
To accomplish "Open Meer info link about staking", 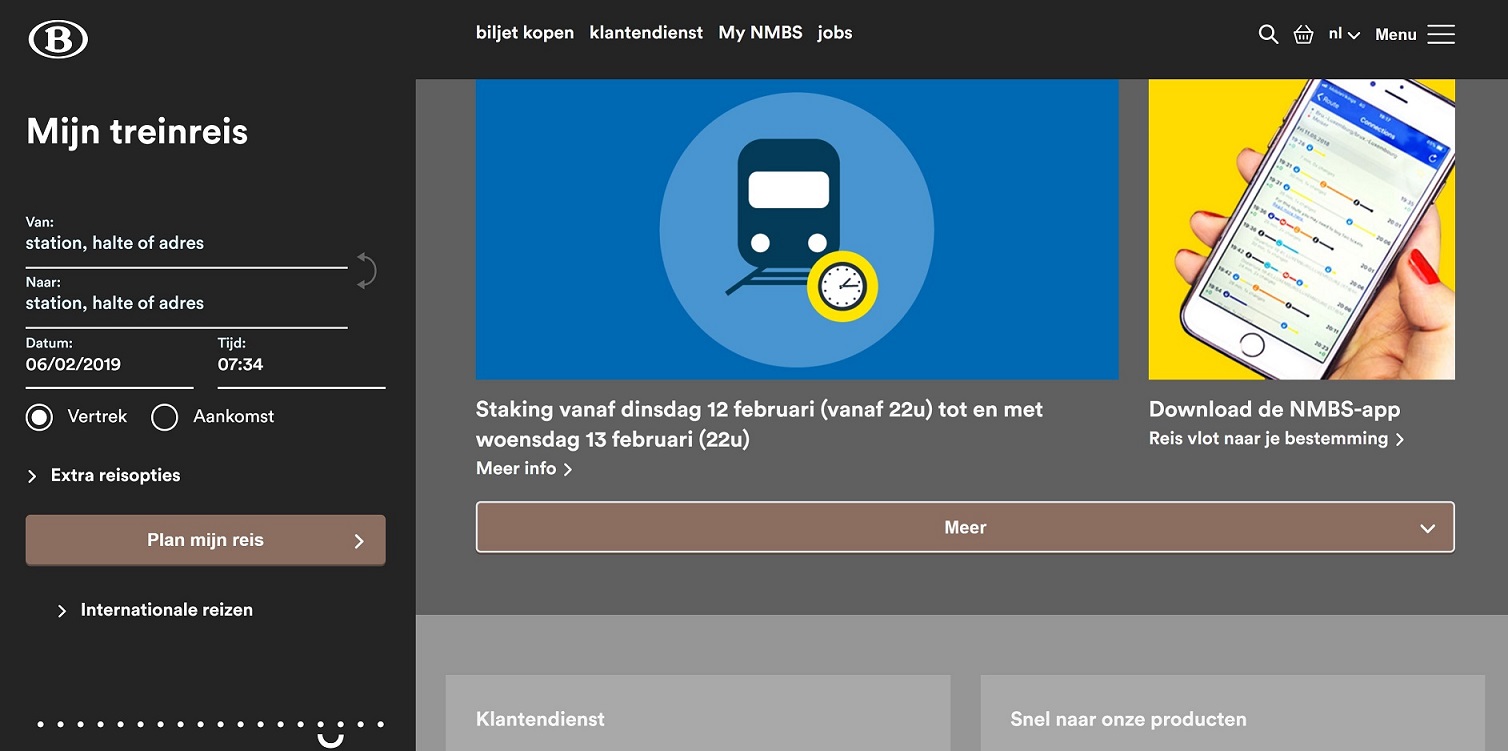I will click(524, 468).
